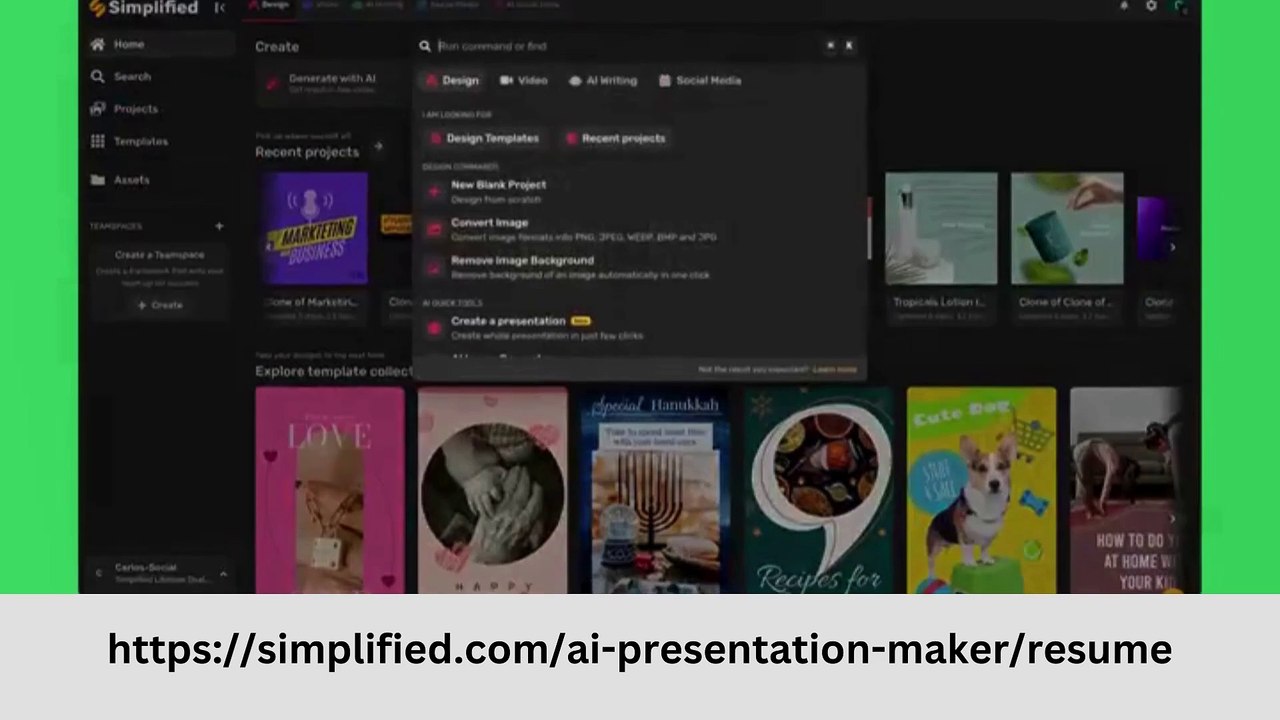Open the Love template card

(330, 490)
